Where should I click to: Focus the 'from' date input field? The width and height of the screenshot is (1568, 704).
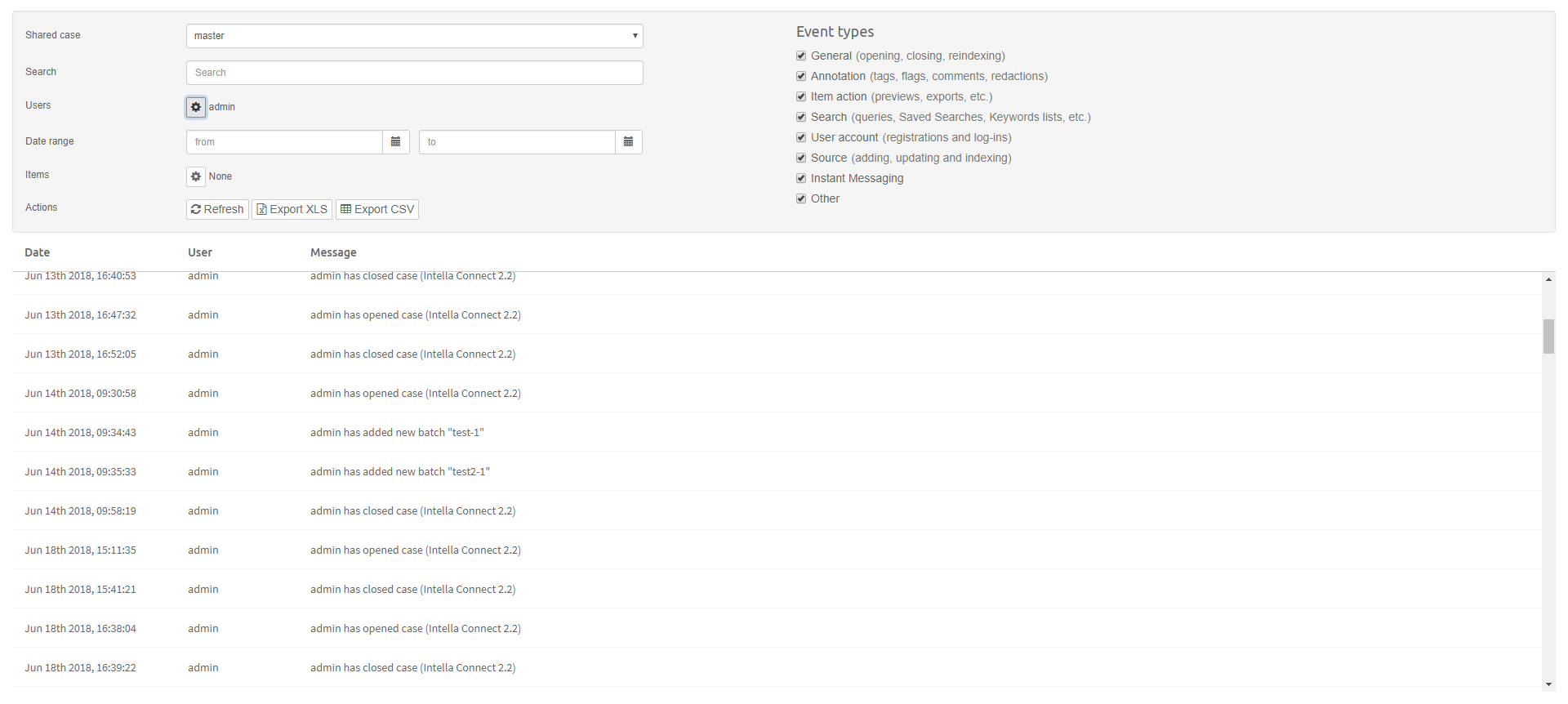click(x=284, y=142)
